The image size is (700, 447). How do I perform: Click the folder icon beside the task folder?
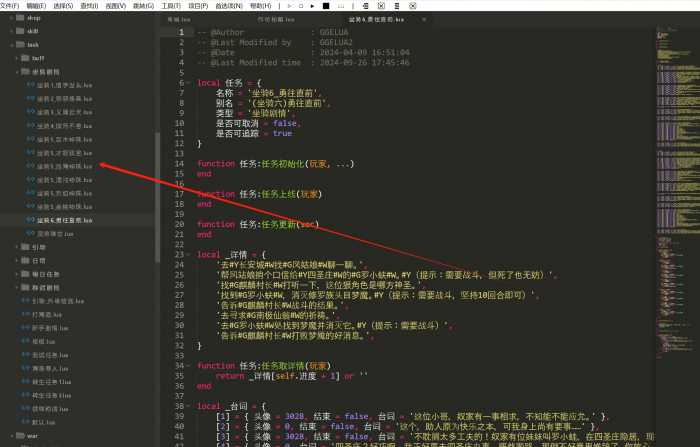20,45
